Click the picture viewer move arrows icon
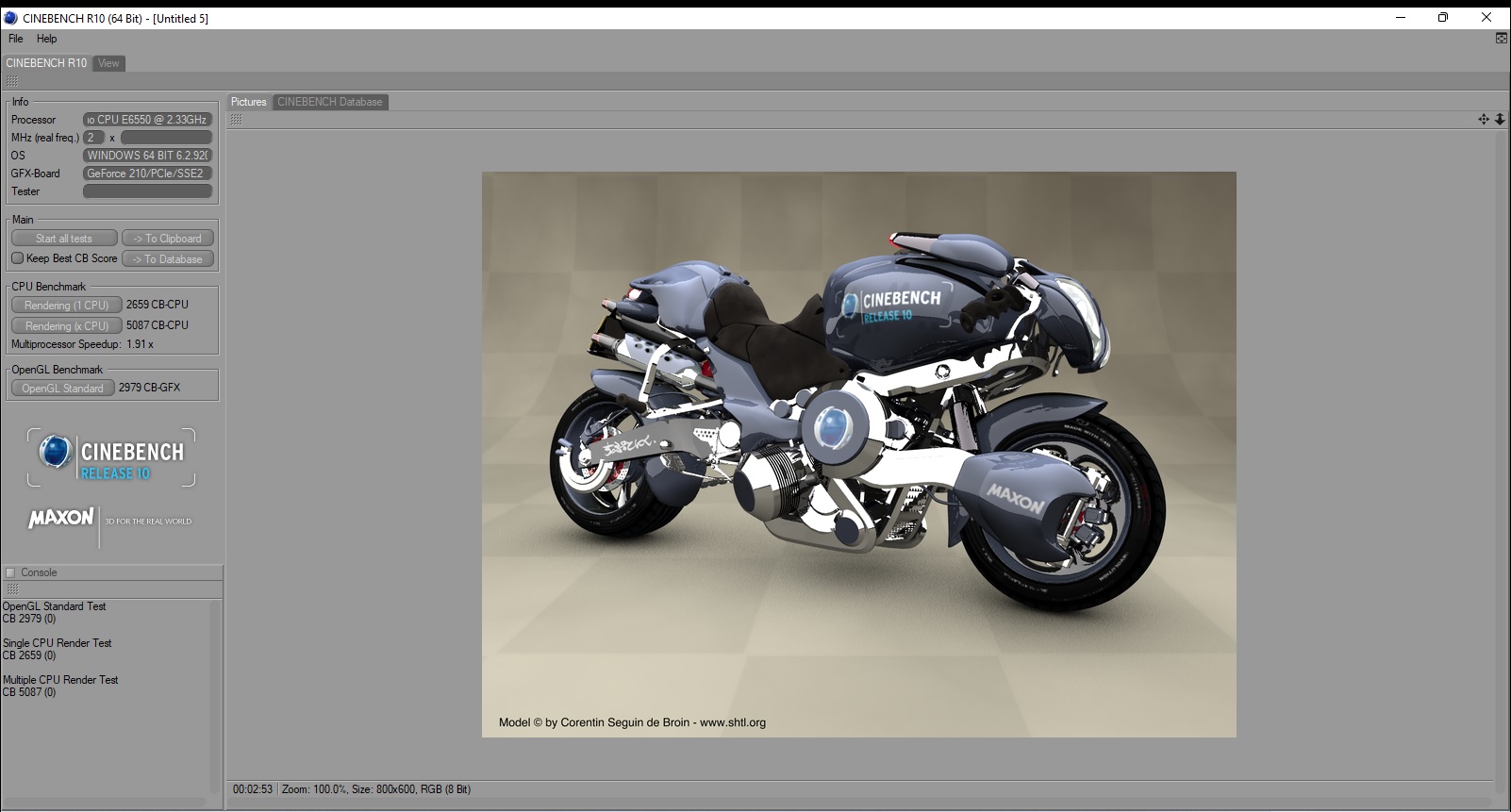The height and width of the screenshot is (812, 1511). click(x=1484, y=120)
